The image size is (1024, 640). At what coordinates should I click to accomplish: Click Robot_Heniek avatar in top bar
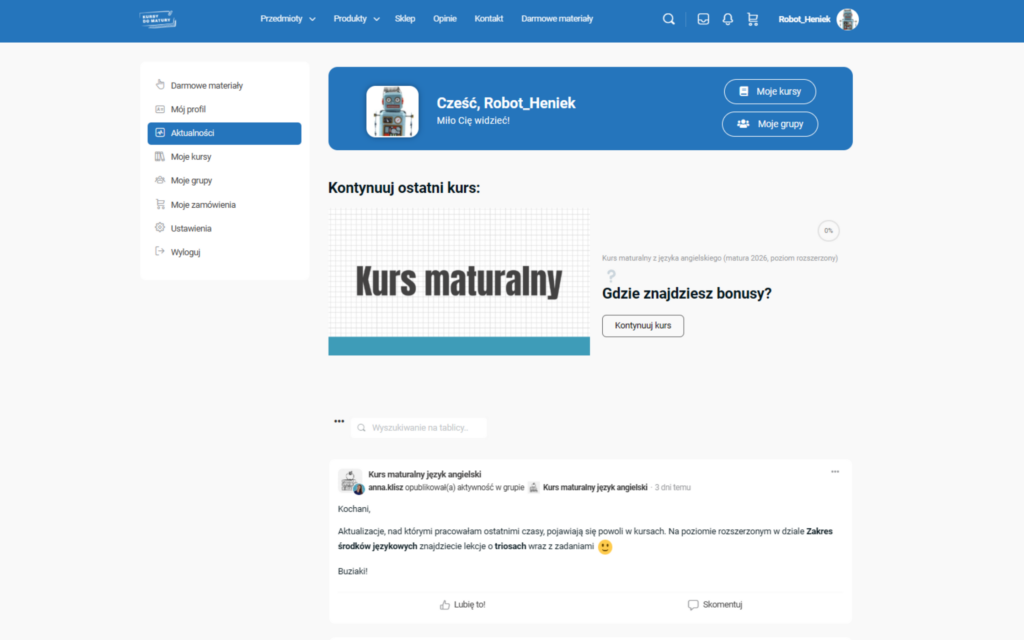[847, 19]
